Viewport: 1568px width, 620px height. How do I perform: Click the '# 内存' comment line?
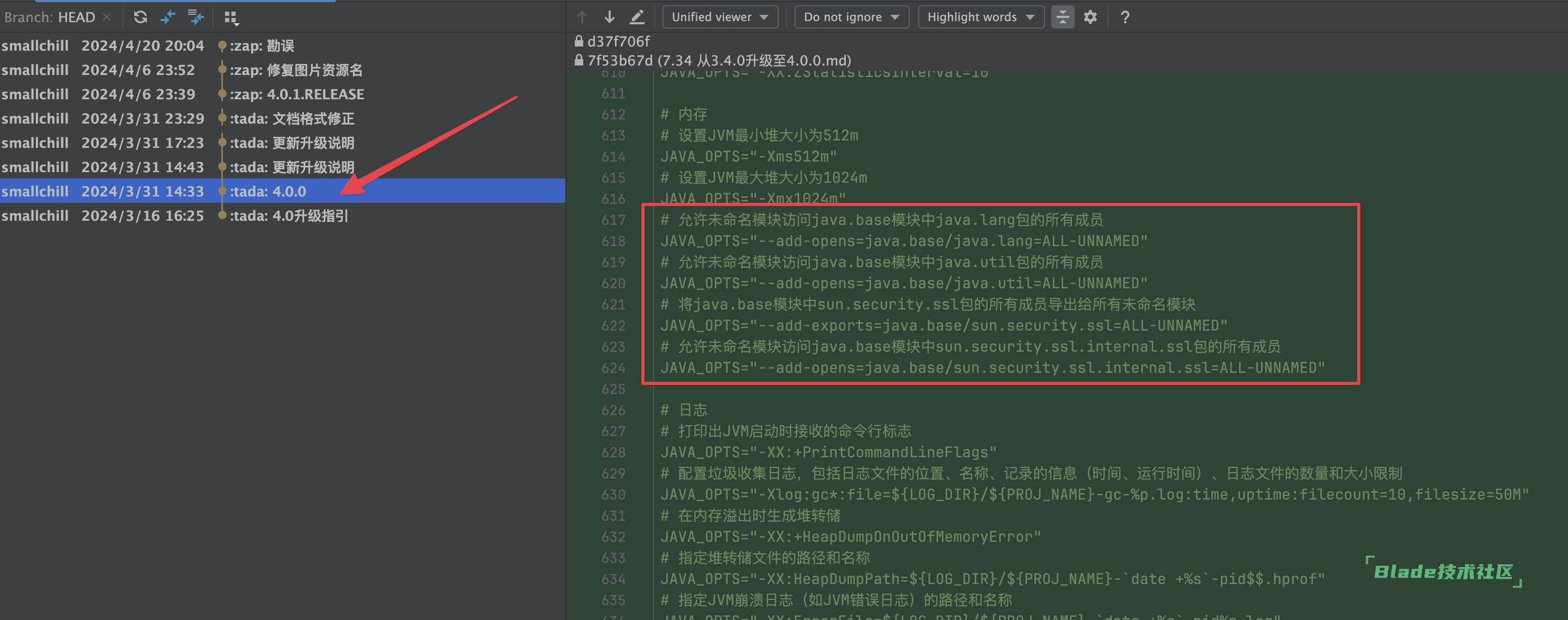click(x=684, y=115)
